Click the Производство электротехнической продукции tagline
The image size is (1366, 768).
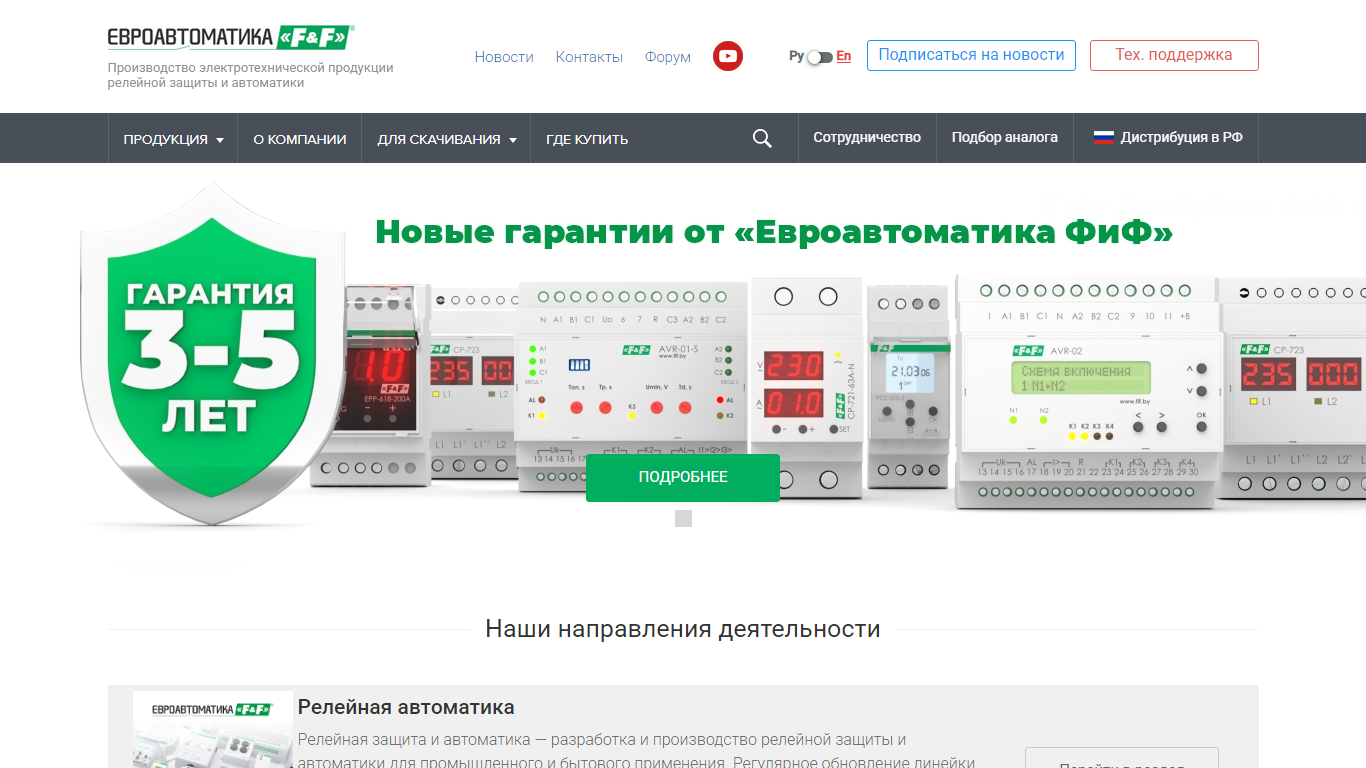pyautogui.click(x=251, y=75)
